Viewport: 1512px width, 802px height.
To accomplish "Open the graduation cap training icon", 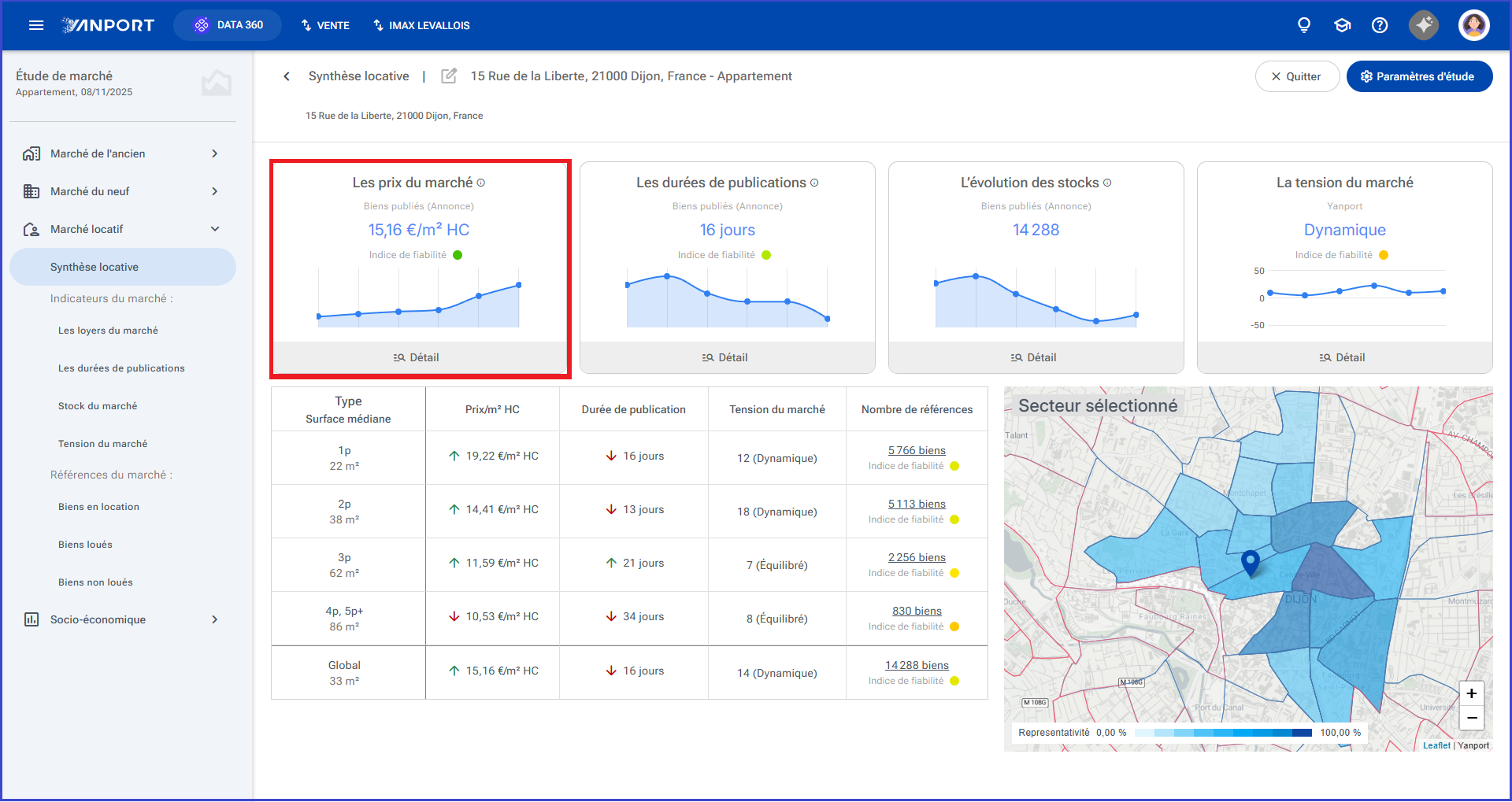I will [1342, 25].
